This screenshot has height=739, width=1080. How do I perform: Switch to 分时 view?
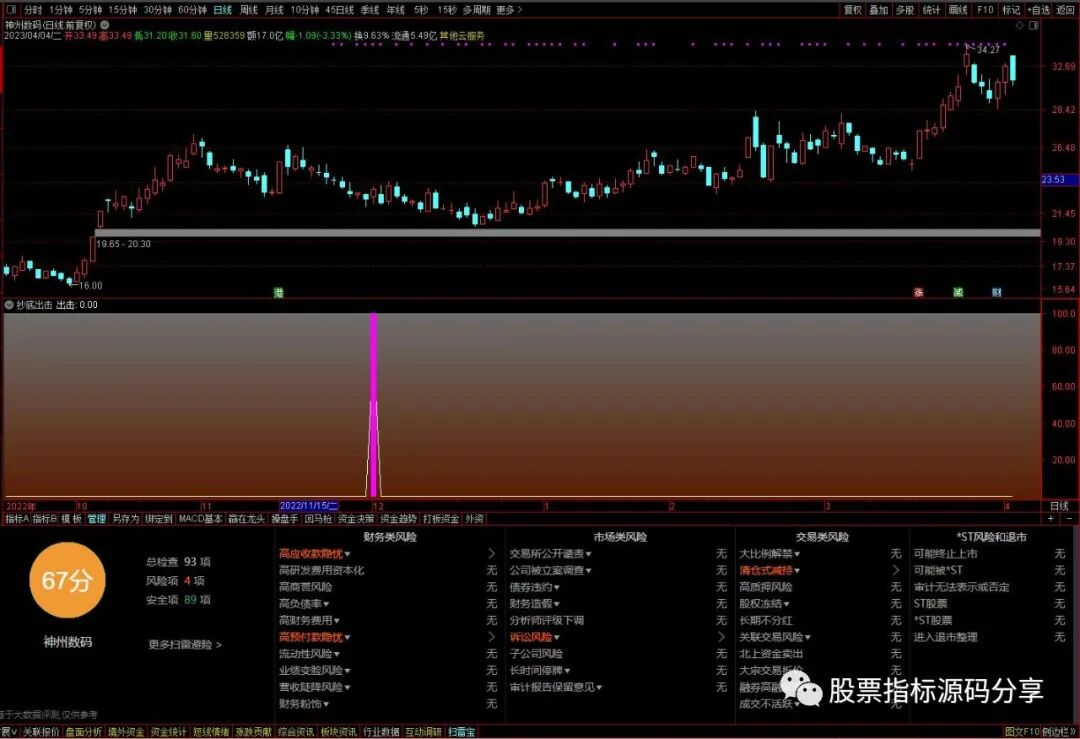[x=33, y=10]
